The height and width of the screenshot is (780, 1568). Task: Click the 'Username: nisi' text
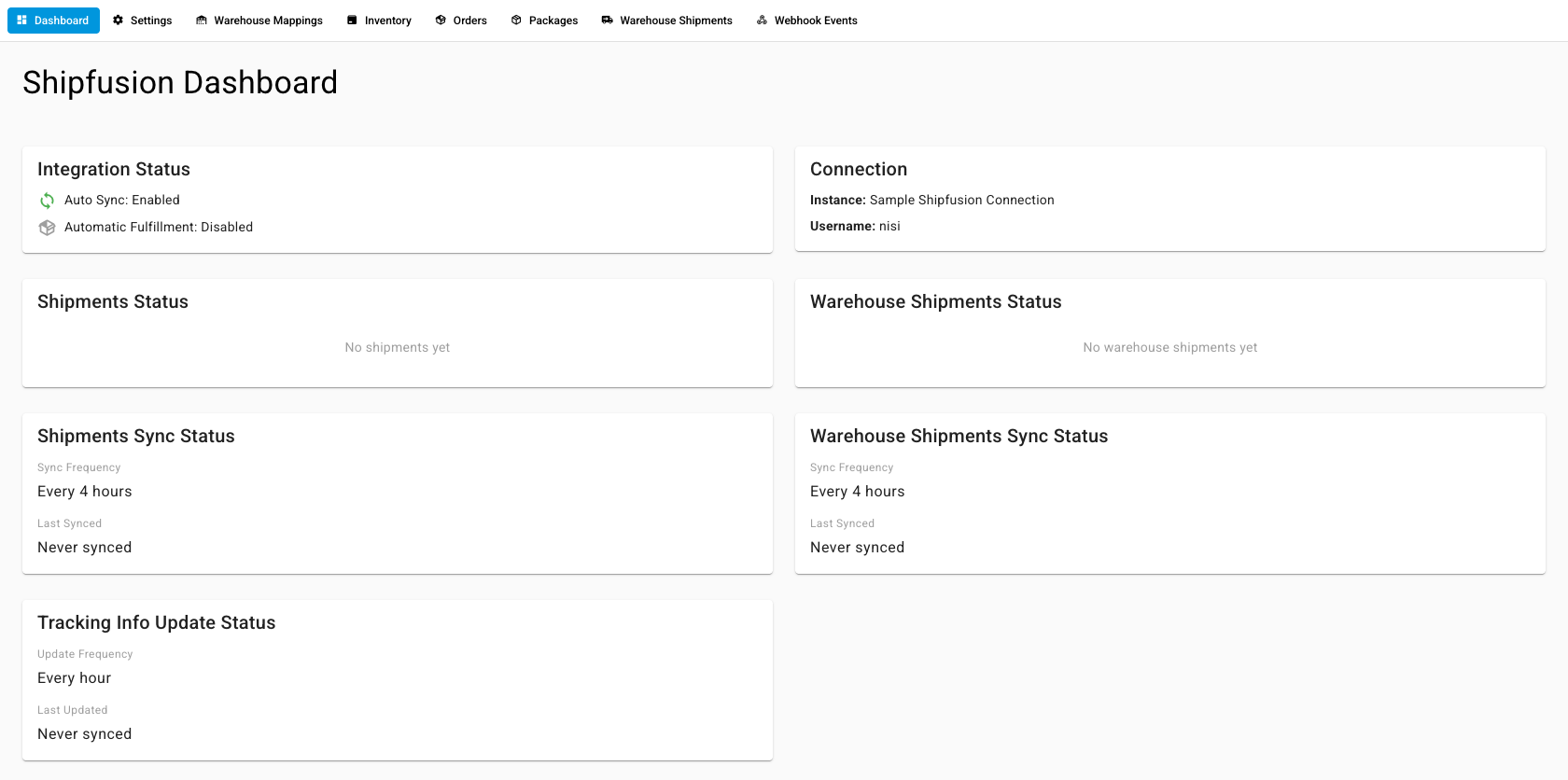(x=855, y=226)
